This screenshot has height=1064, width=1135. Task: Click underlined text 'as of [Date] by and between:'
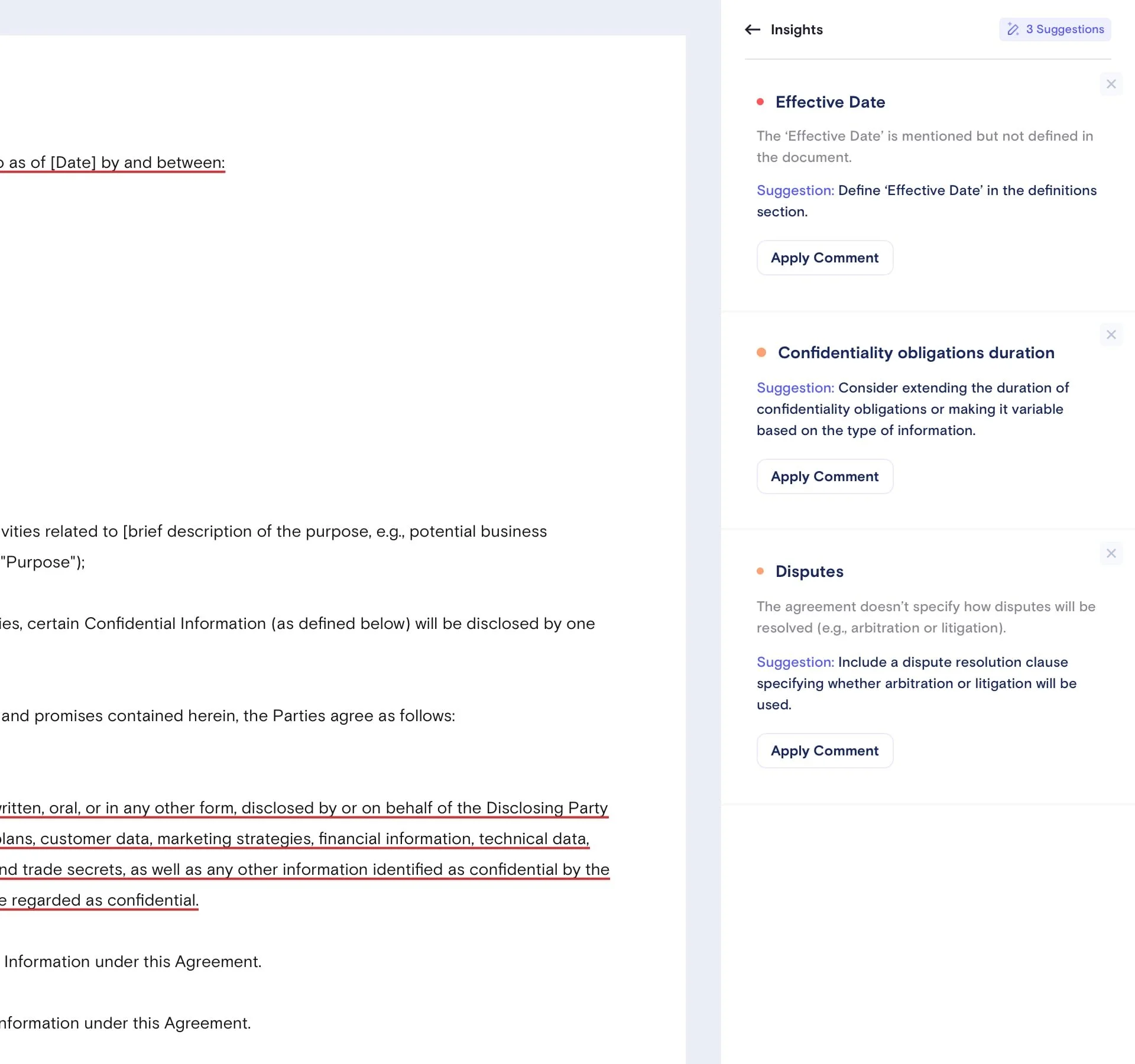pos(115,163)
